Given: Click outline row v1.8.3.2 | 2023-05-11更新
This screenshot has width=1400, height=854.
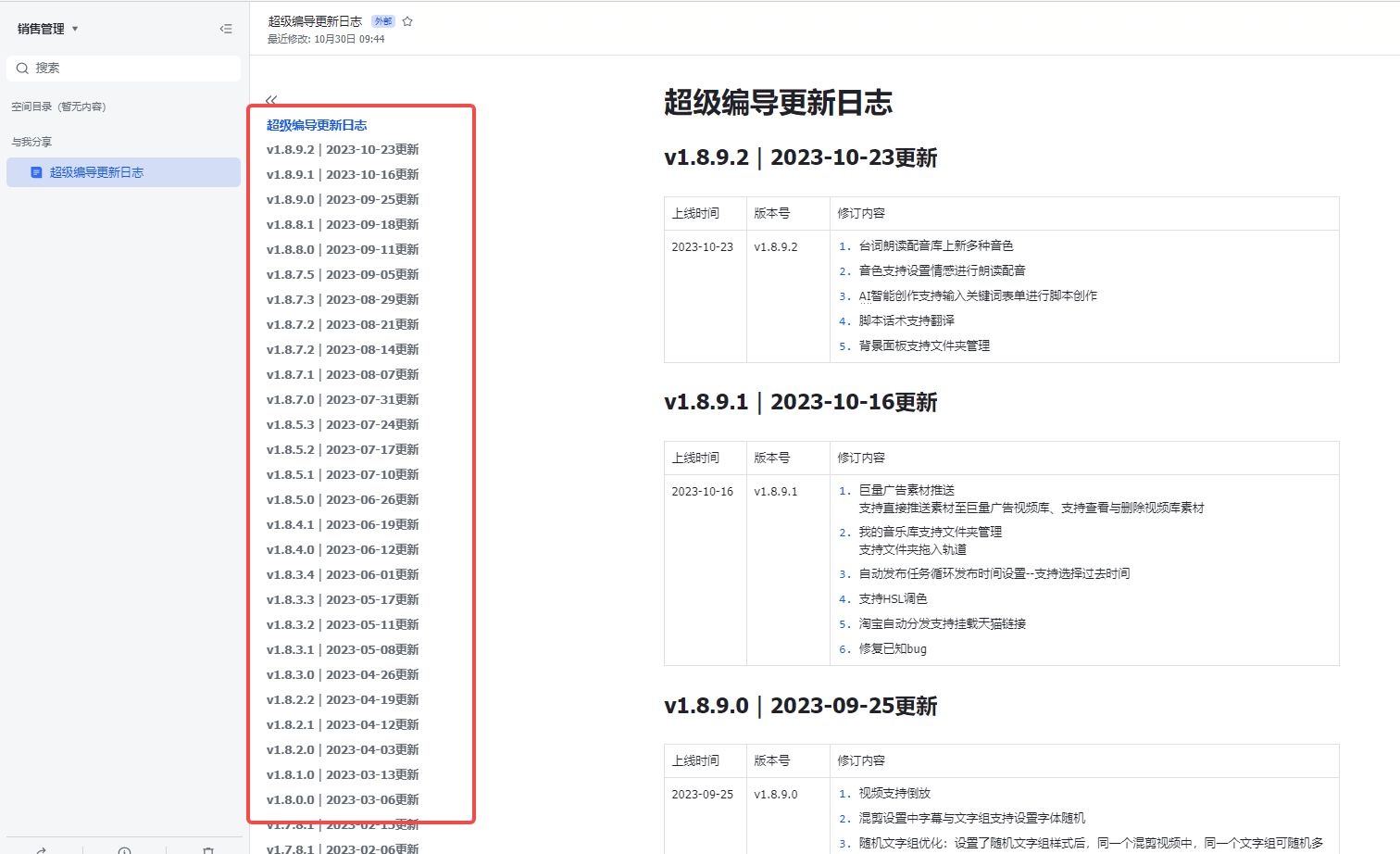Looking at the screenshot, I should 343,624.
